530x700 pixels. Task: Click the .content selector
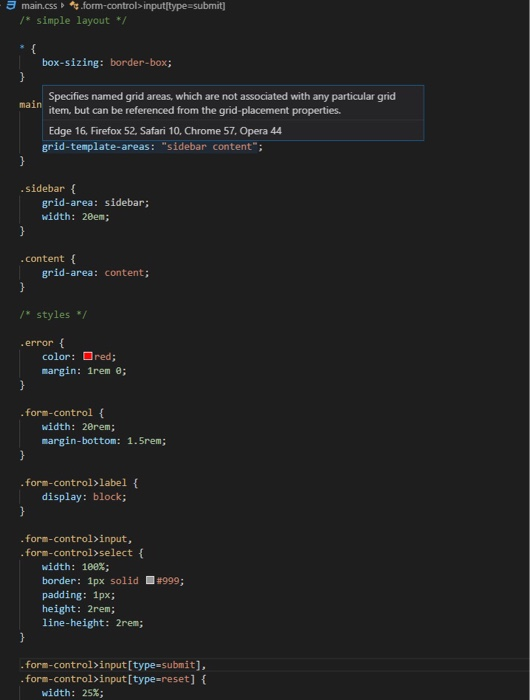coord(42,259)
